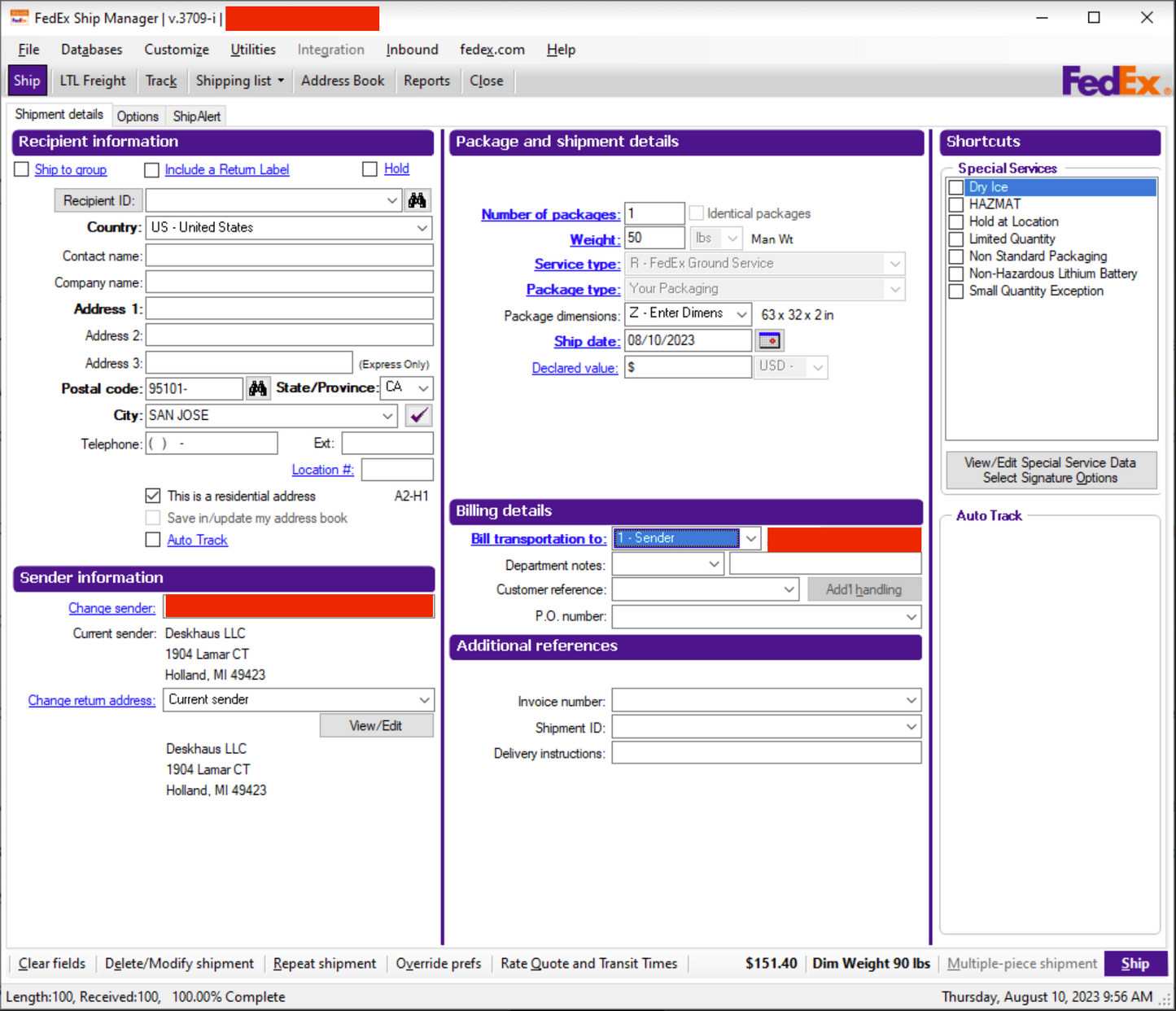The width and height of the screenshot is (1176, 1011).
Task: Open the Package dimensions dropdown
Action: (741, 314)
